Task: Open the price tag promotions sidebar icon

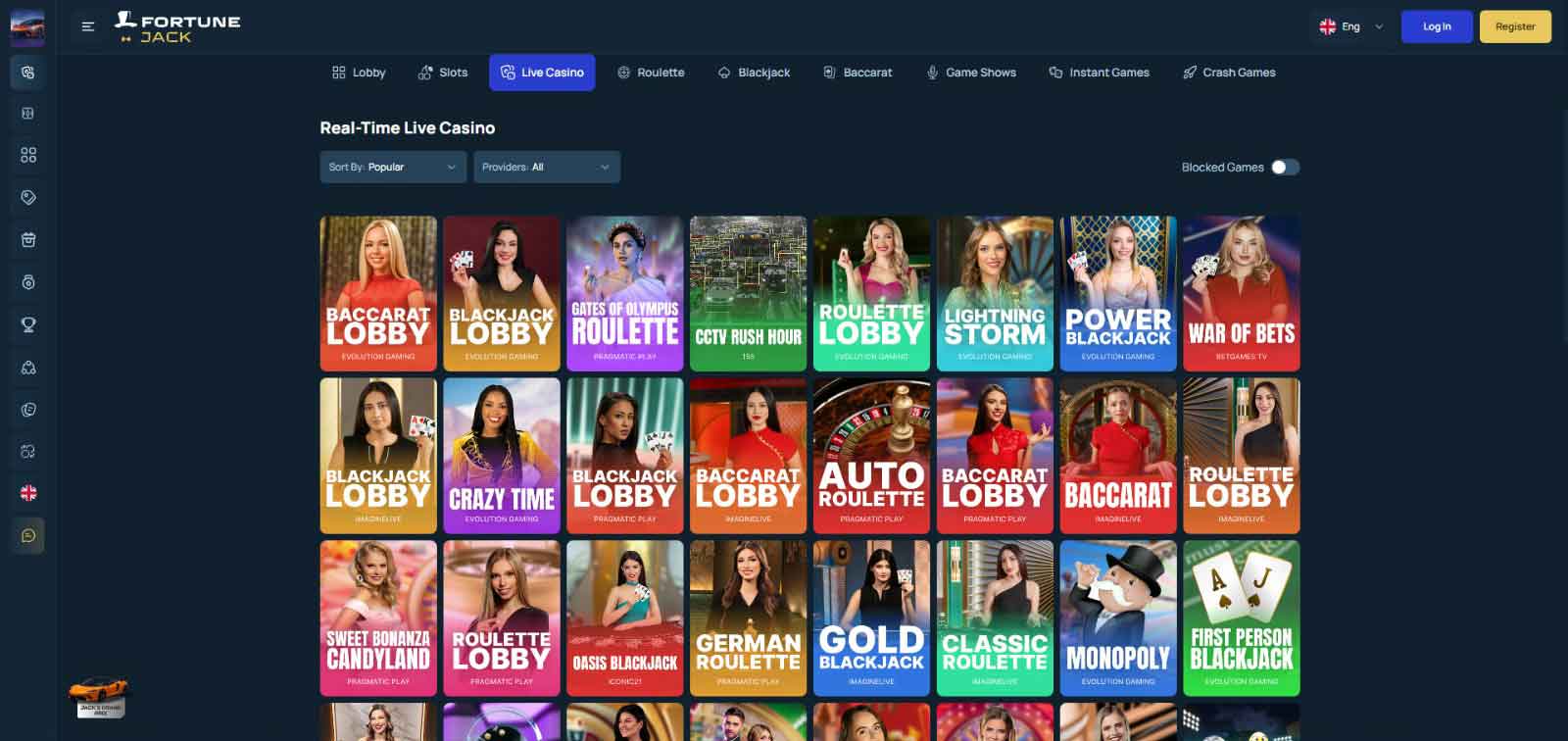Action: click(x=27, y=197)
